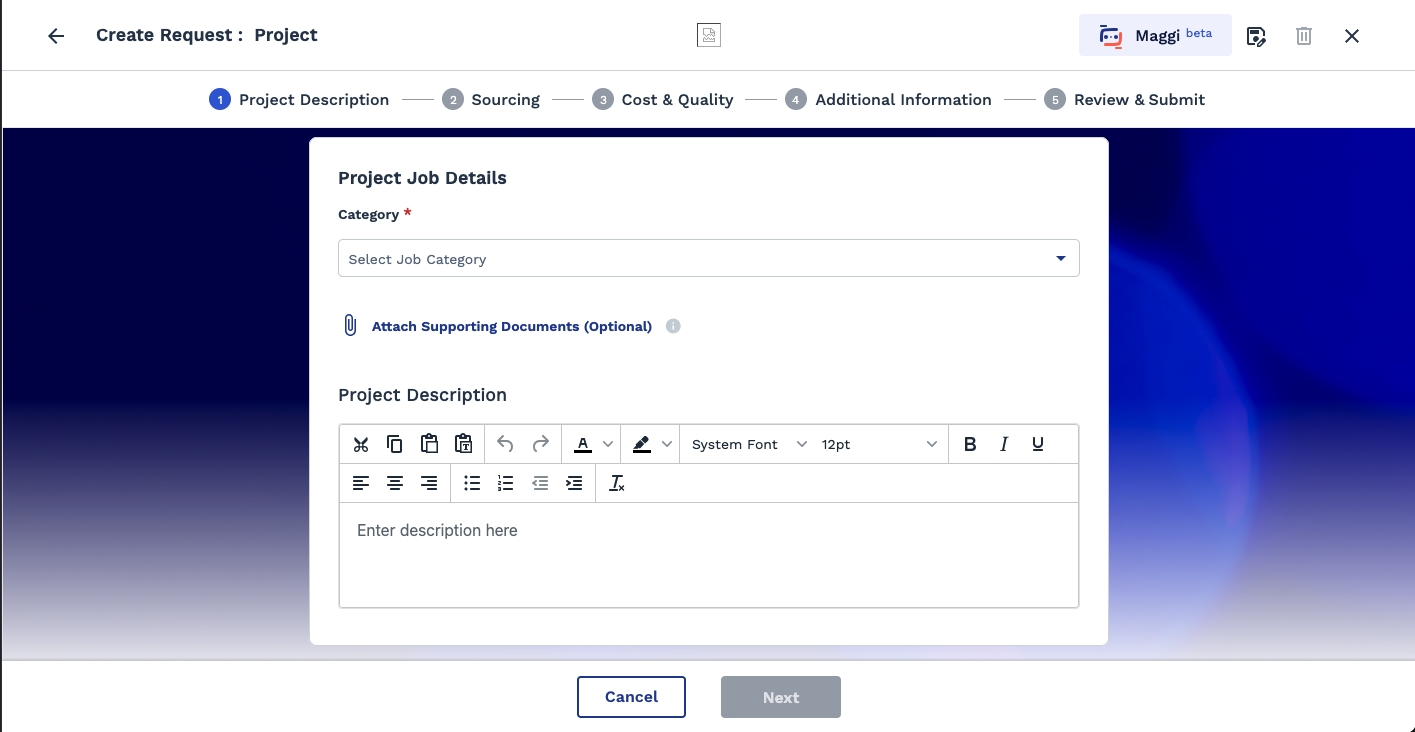Click into the Enter description here field

click(x=708, y=553)
